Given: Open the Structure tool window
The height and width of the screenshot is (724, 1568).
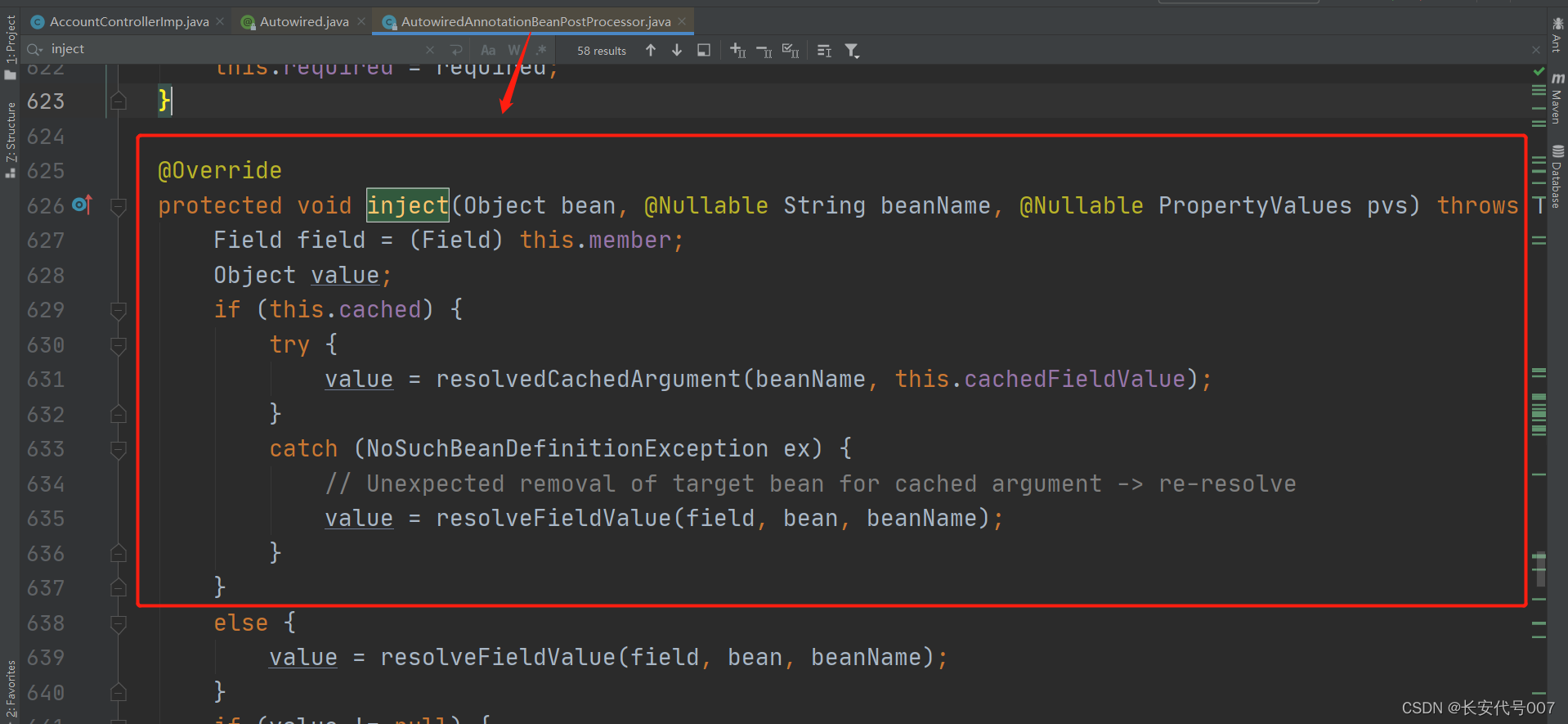Looking at the screenshot, I should tap(10, 139).
